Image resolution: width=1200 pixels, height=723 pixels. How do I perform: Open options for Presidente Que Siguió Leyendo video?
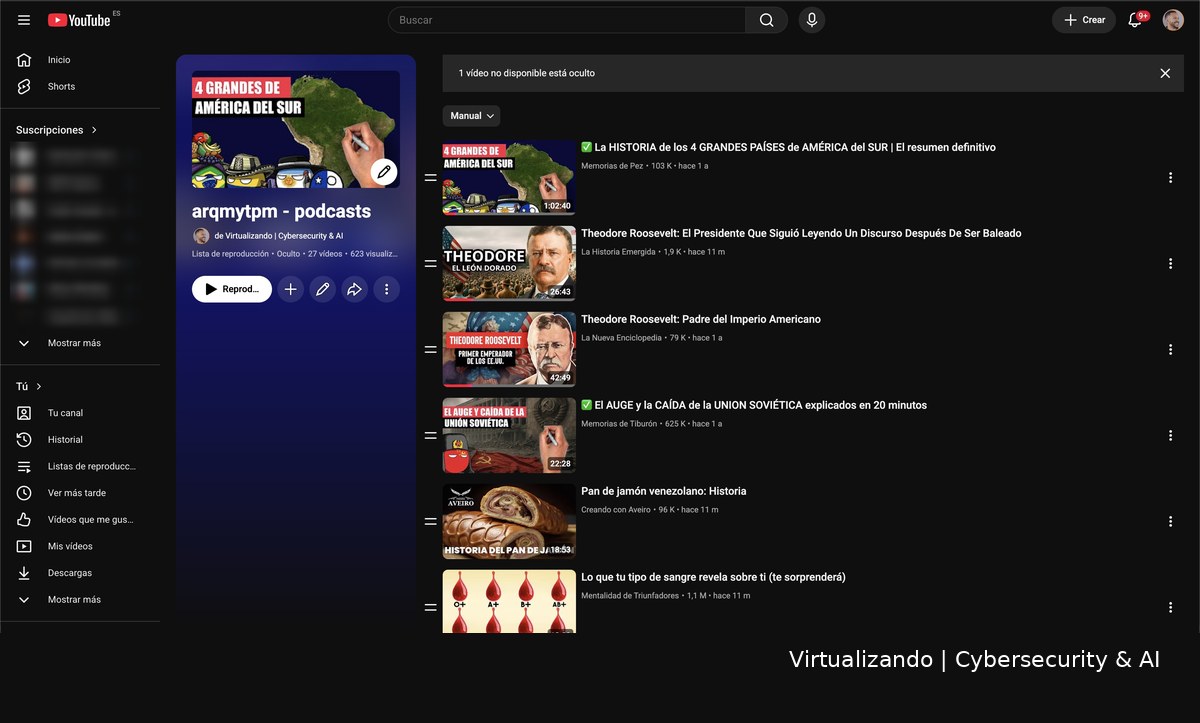click(x=1170, y=264)
